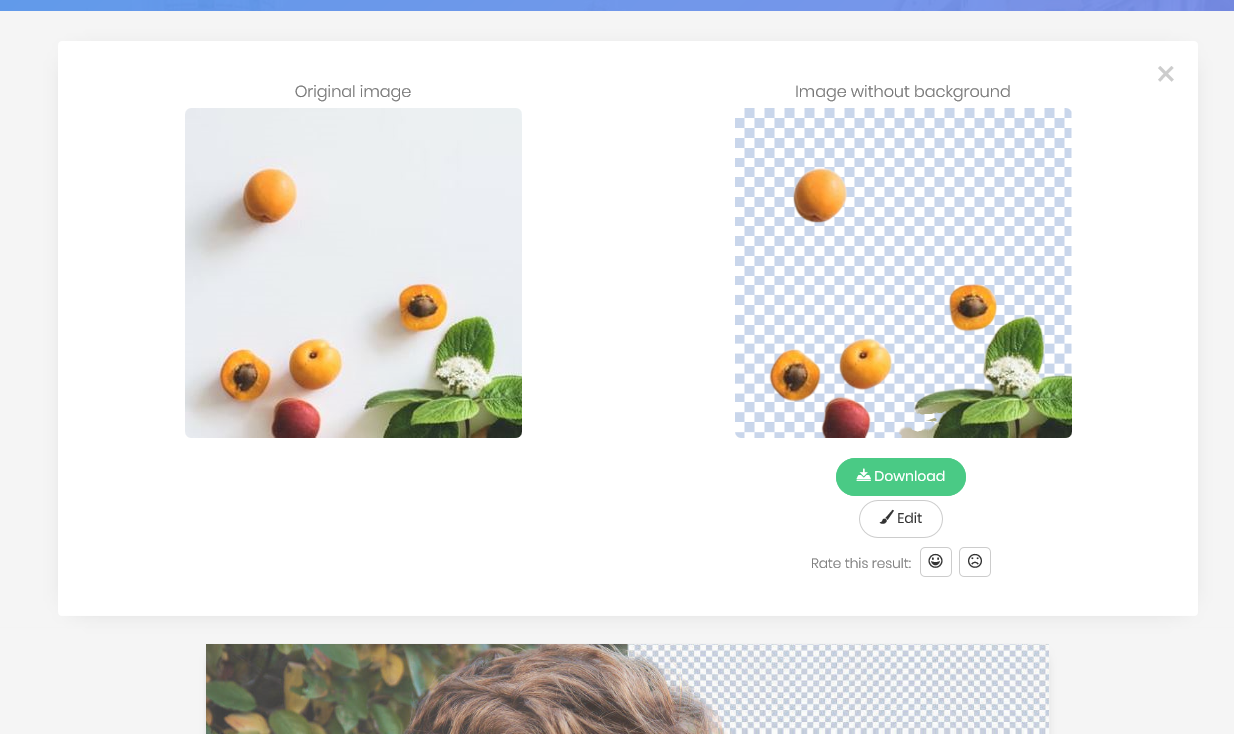Image resolution: width=1234 pixels, height=734 pixels.
Task: Click the boy portrait example below the panel
Action: (627, 689)
